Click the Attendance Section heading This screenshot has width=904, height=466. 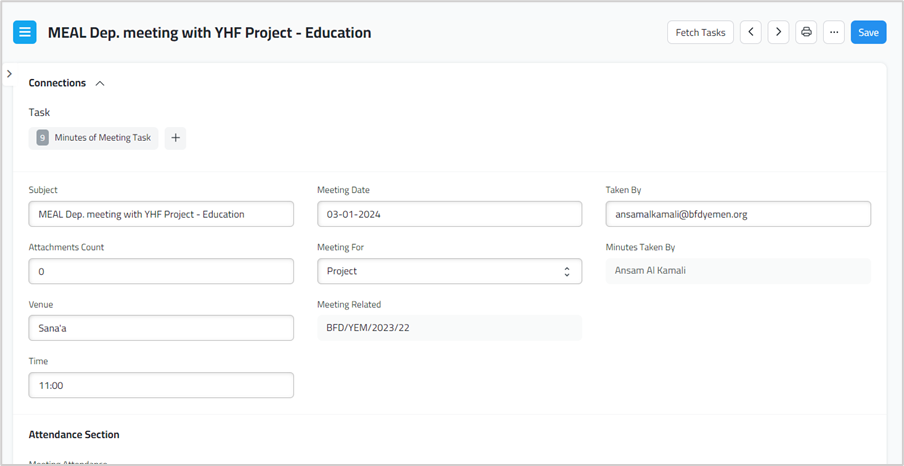click(74, 435)
